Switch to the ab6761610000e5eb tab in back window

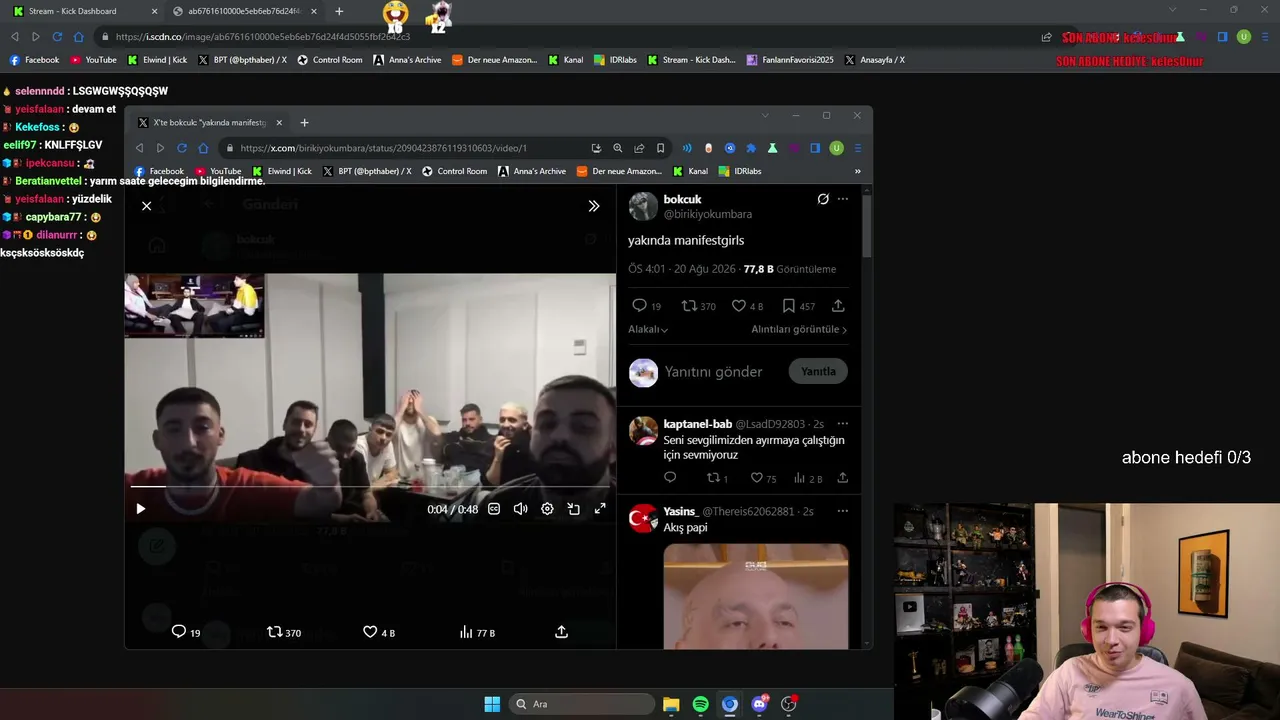click(243, 11)
